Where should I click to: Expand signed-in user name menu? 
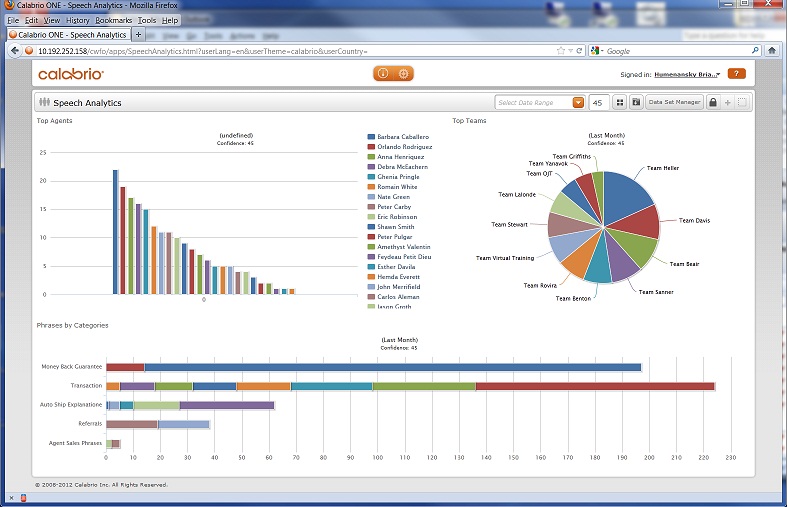click(687, 74)
